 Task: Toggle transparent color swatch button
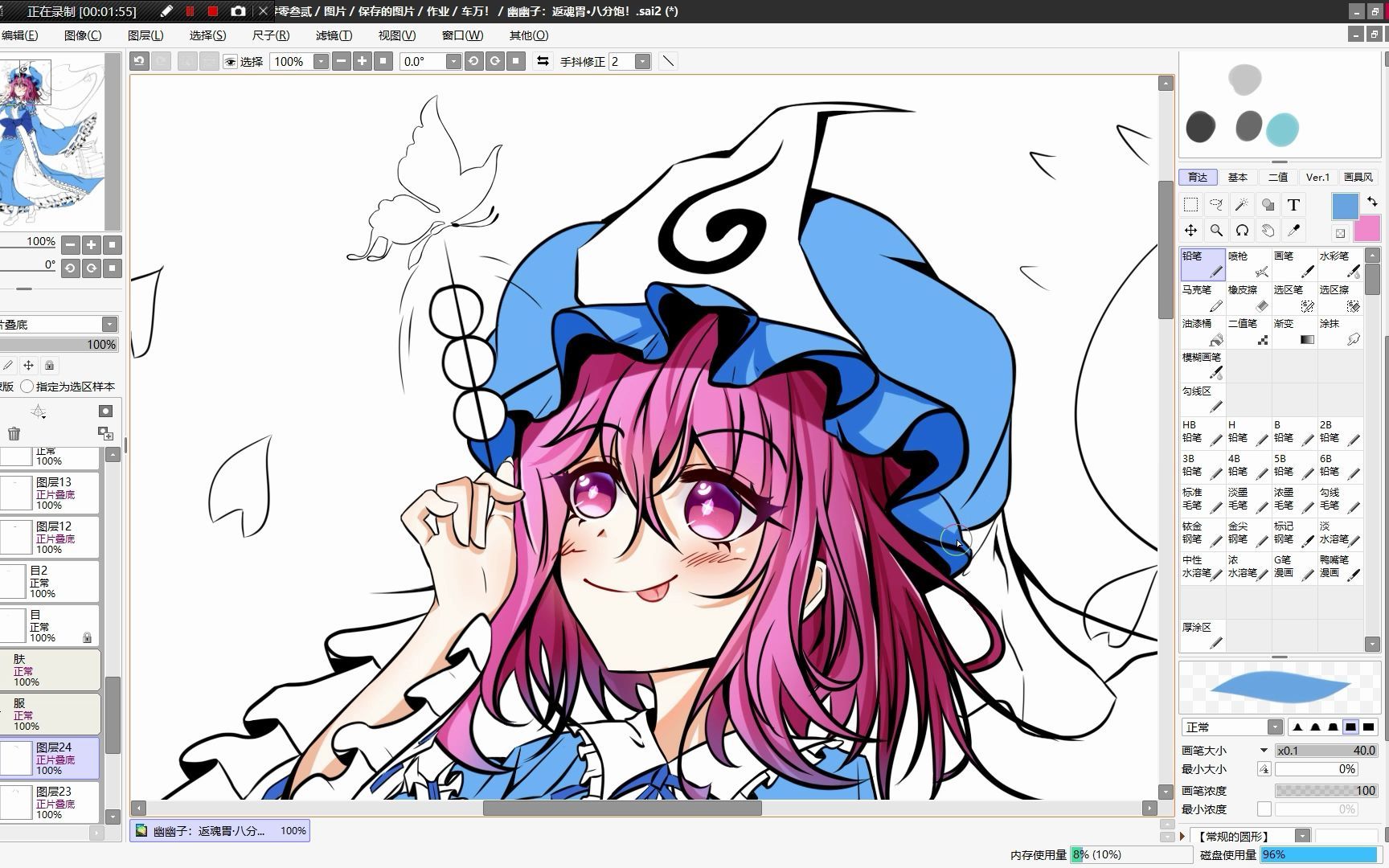tap(1340, 233)
